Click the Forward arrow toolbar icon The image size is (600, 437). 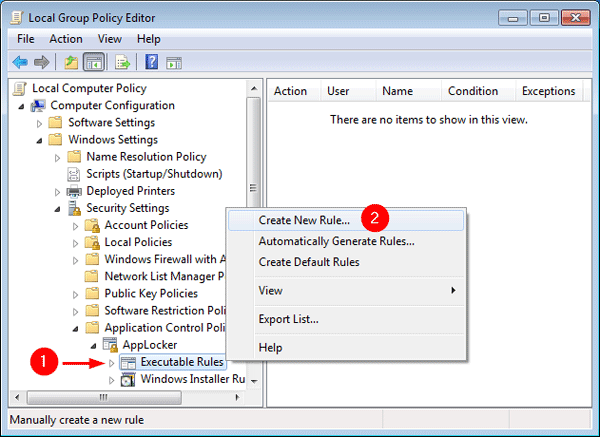click(x=43, y=61)
